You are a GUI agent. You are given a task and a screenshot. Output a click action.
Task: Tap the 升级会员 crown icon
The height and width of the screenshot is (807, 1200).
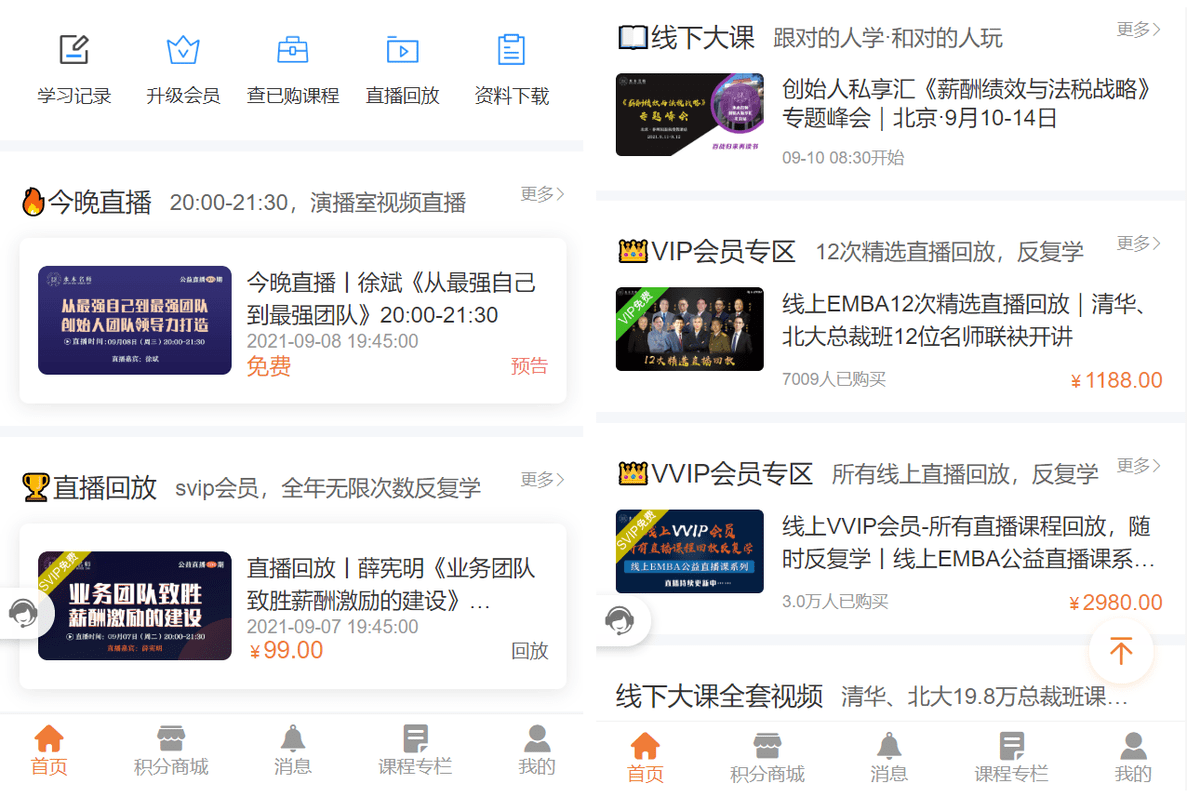183,50
